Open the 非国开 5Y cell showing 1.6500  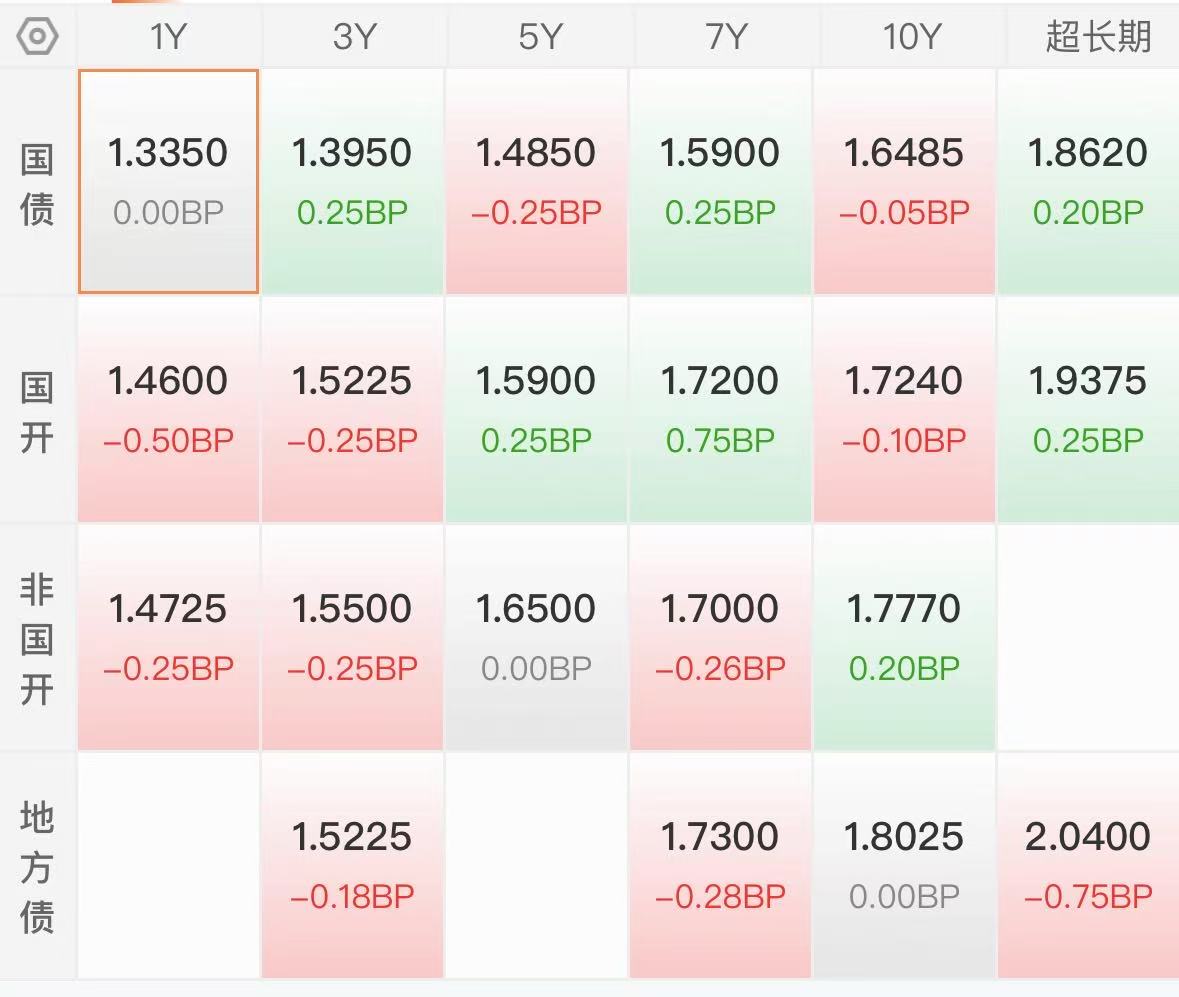click(536, 638)
